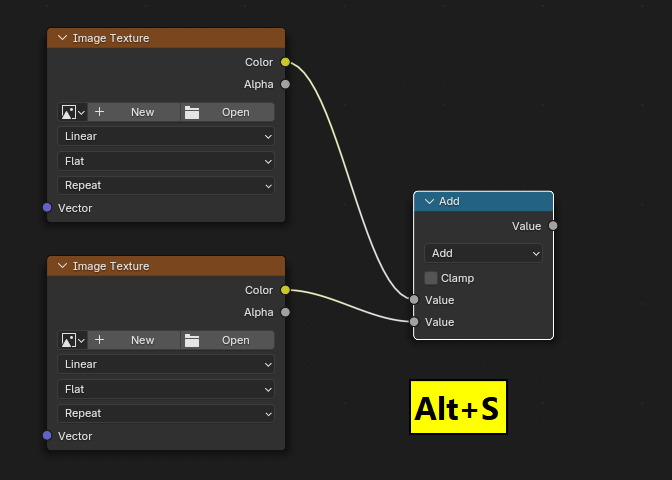Click the plus icon in bottom New button
The width and height of the screenshot is (672, 480).
point(99,340)
